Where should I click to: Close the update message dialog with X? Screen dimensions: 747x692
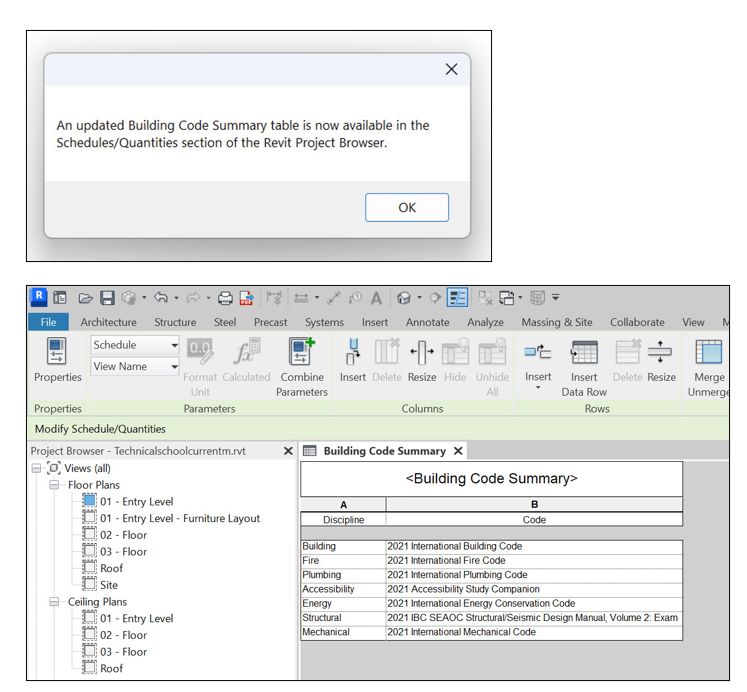(451, 69)
